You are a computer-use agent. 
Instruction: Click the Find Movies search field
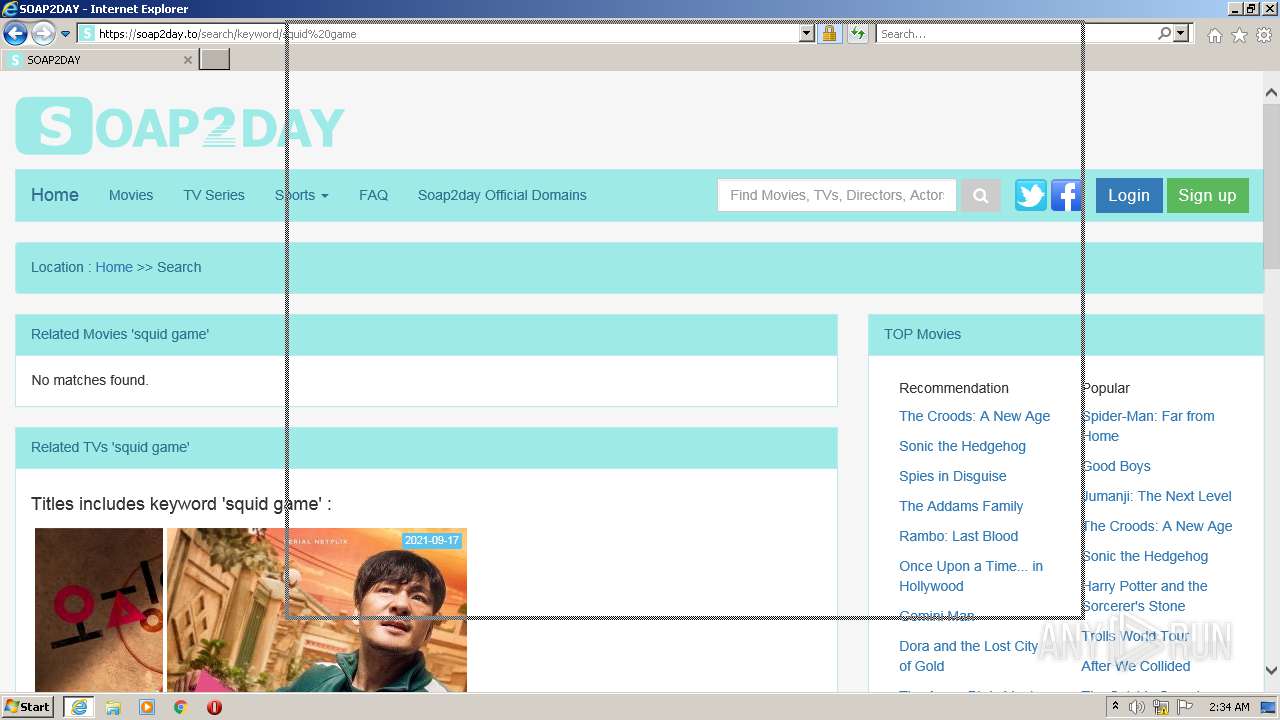click(837, 195)
